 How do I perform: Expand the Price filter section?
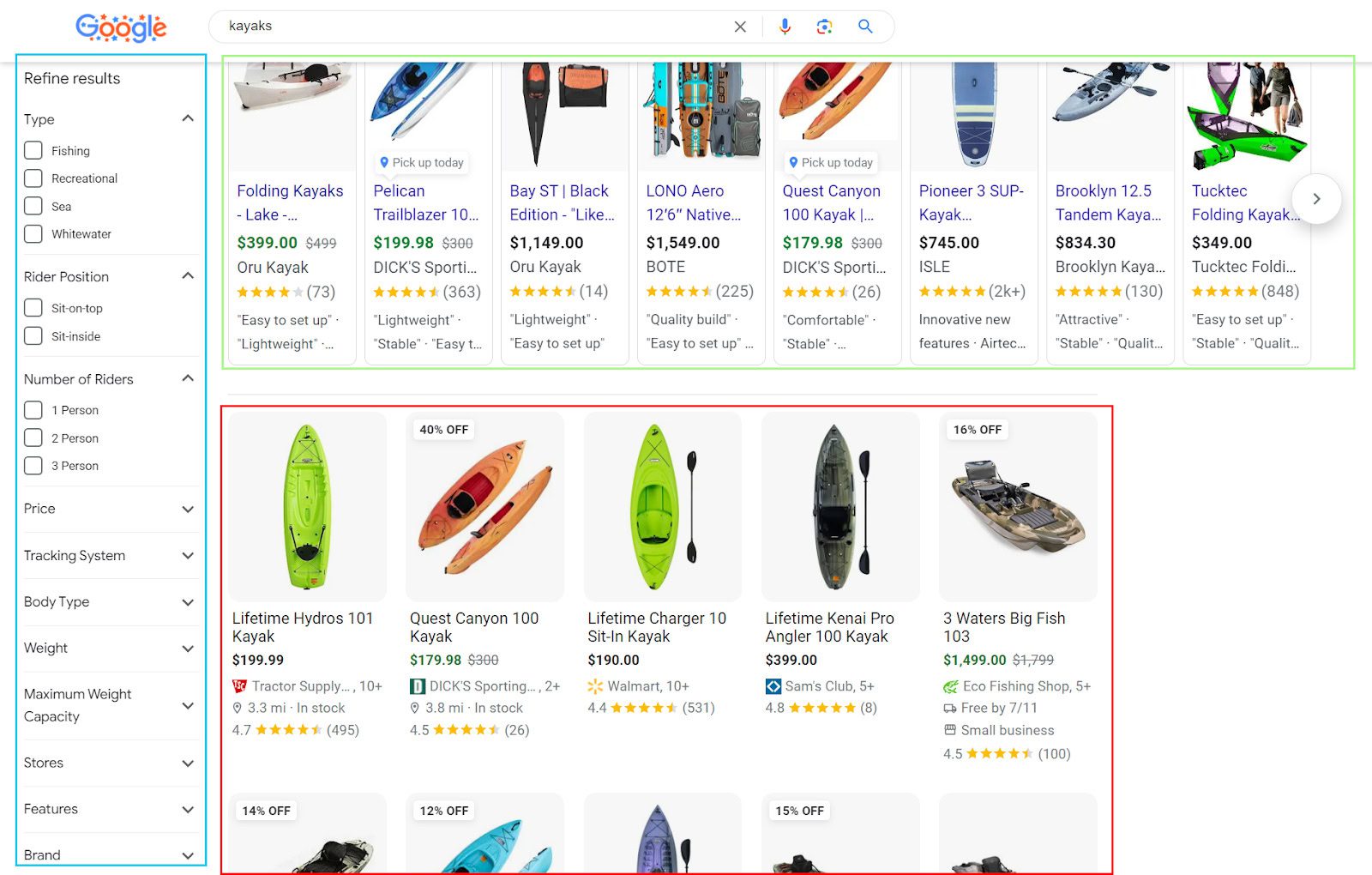[188, 509]
